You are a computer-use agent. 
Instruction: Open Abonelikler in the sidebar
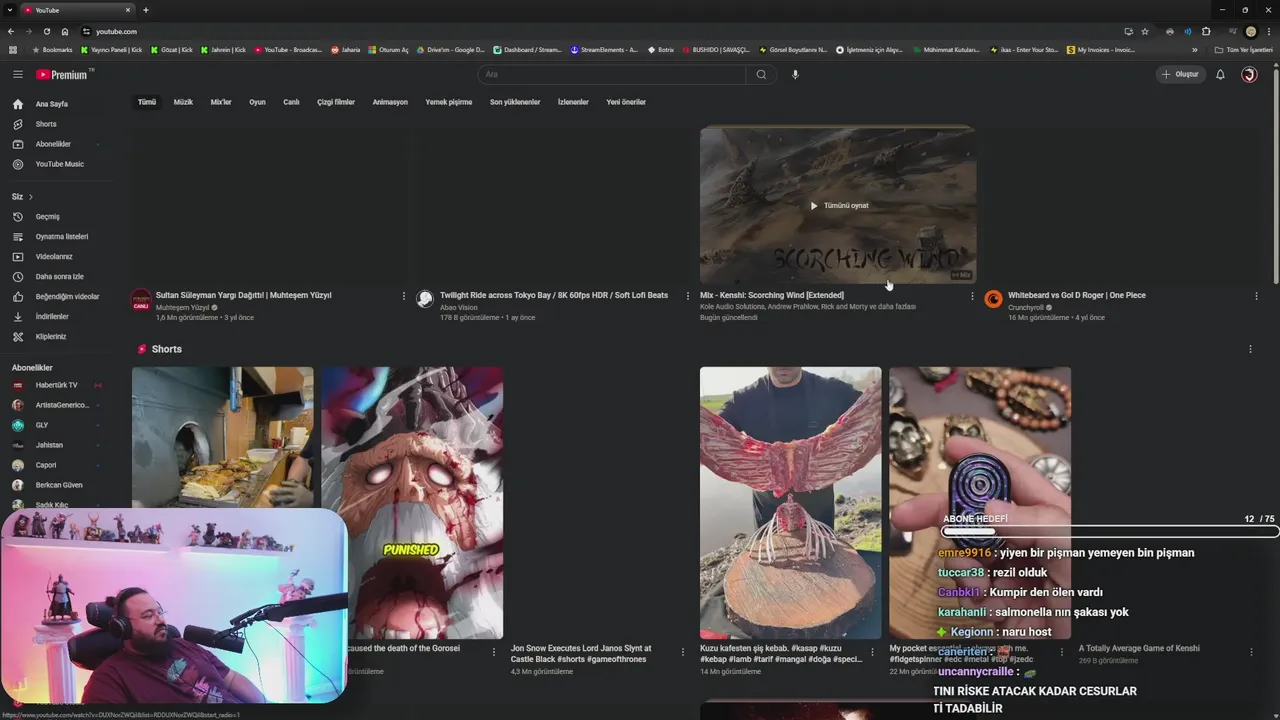(60, 144)
